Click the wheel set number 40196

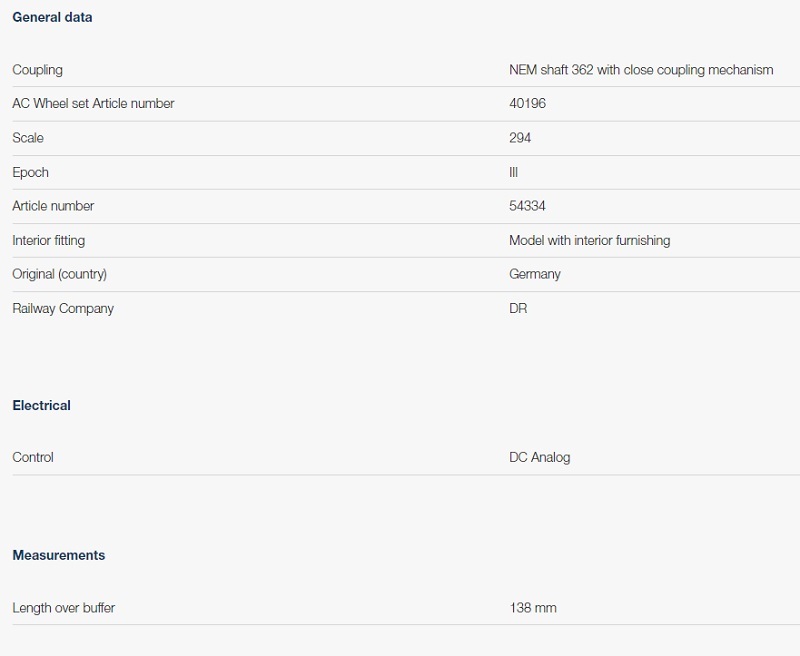pyautogui.click(x=527, y=104)
